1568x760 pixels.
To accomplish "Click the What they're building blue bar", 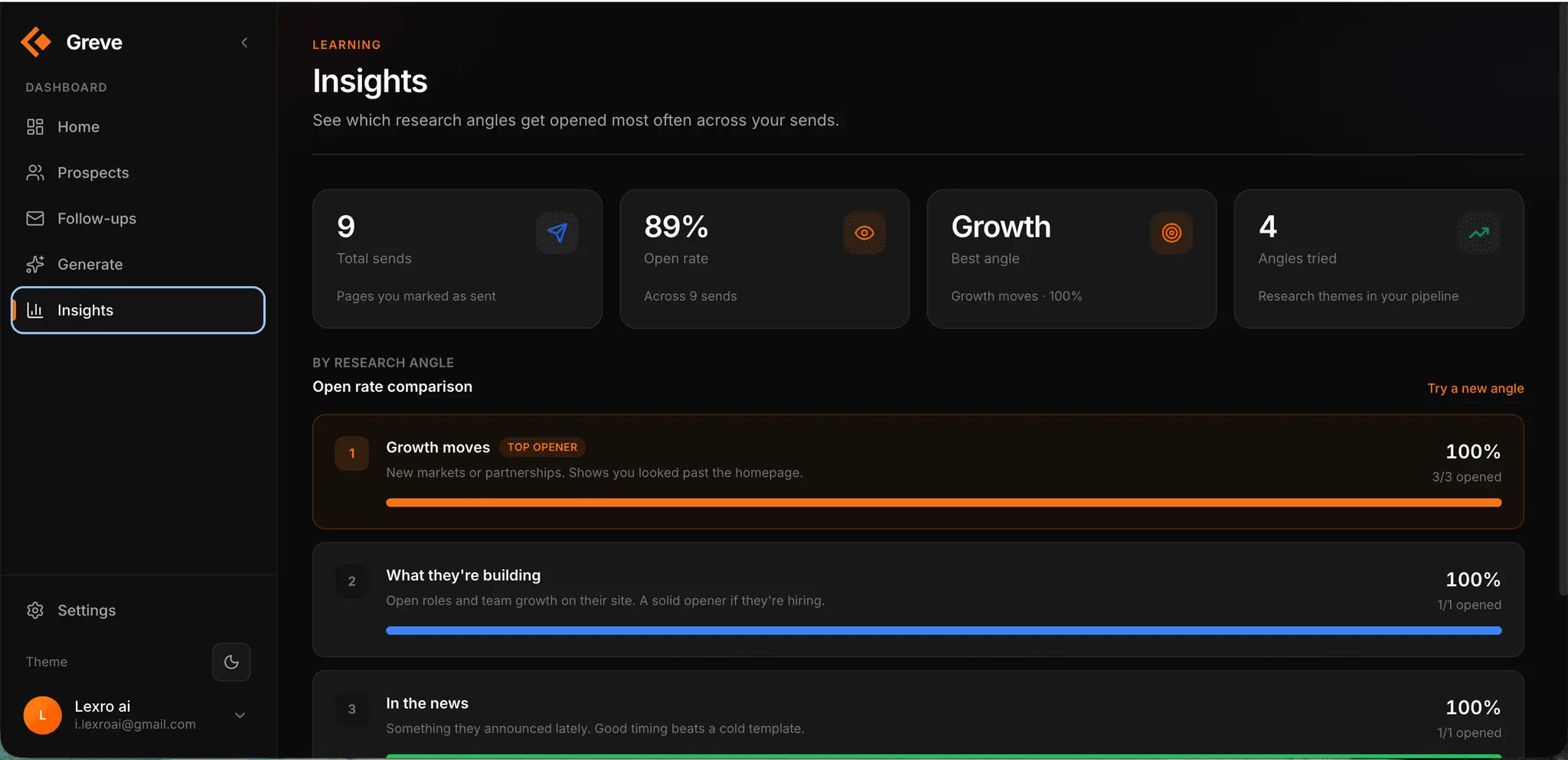I will (943, 631).
